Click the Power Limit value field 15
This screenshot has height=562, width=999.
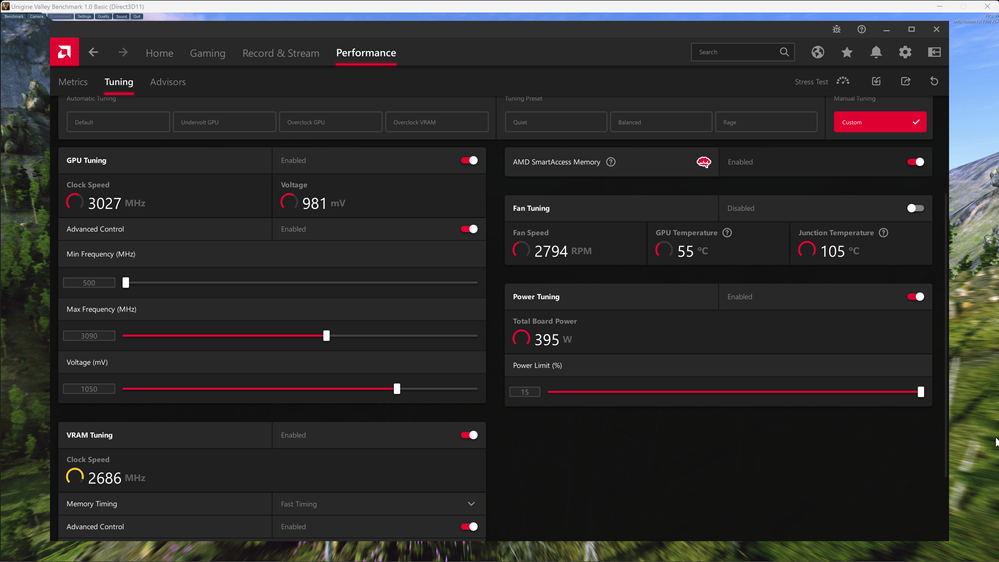[x=524, y=392]
